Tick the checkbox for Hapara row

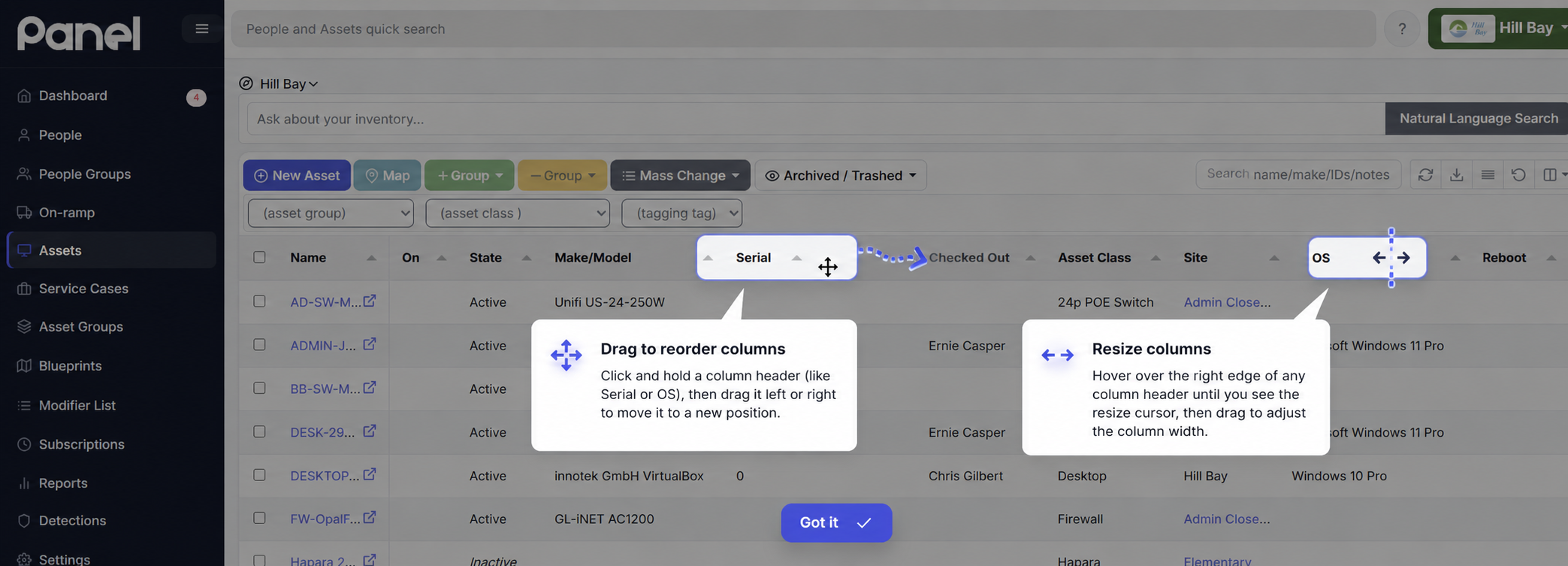click(259, 561)
